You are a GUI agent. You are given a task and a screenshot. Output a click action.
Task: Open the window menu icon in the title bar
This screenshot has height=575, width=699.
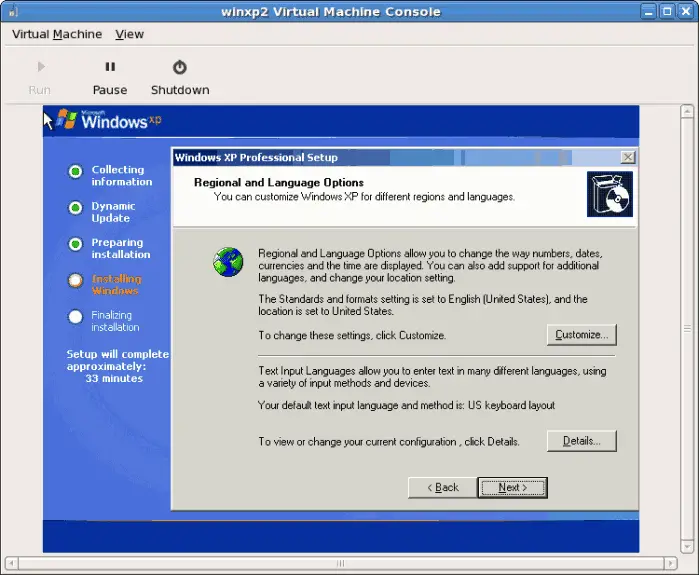[14, 10]
